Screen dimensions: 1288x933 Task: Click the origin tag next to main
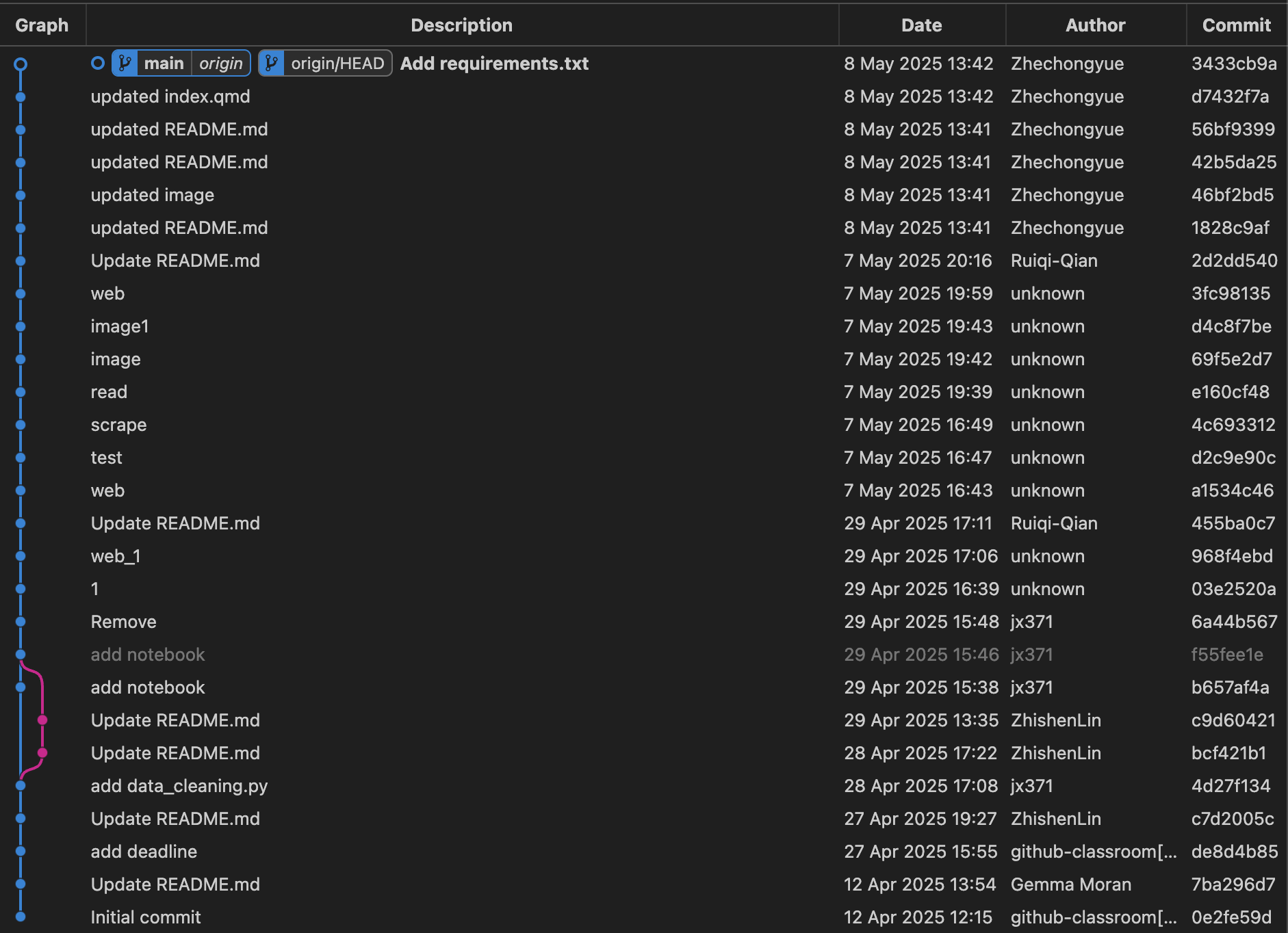pyautogui.click(x=220, y=63)
